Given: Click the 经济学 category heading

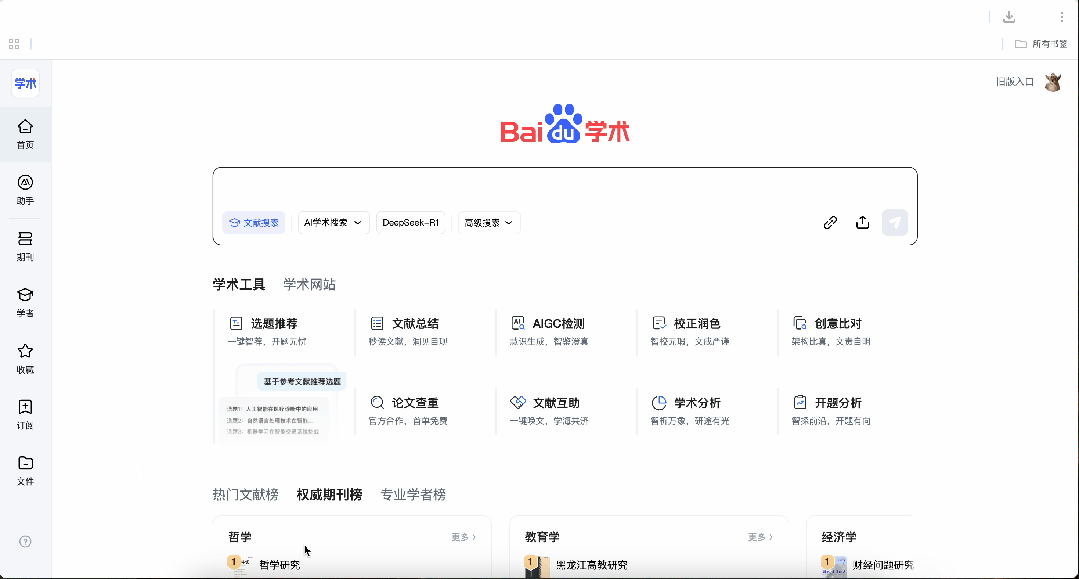Looking at the screenshot, I should click(x=839, y=537).
